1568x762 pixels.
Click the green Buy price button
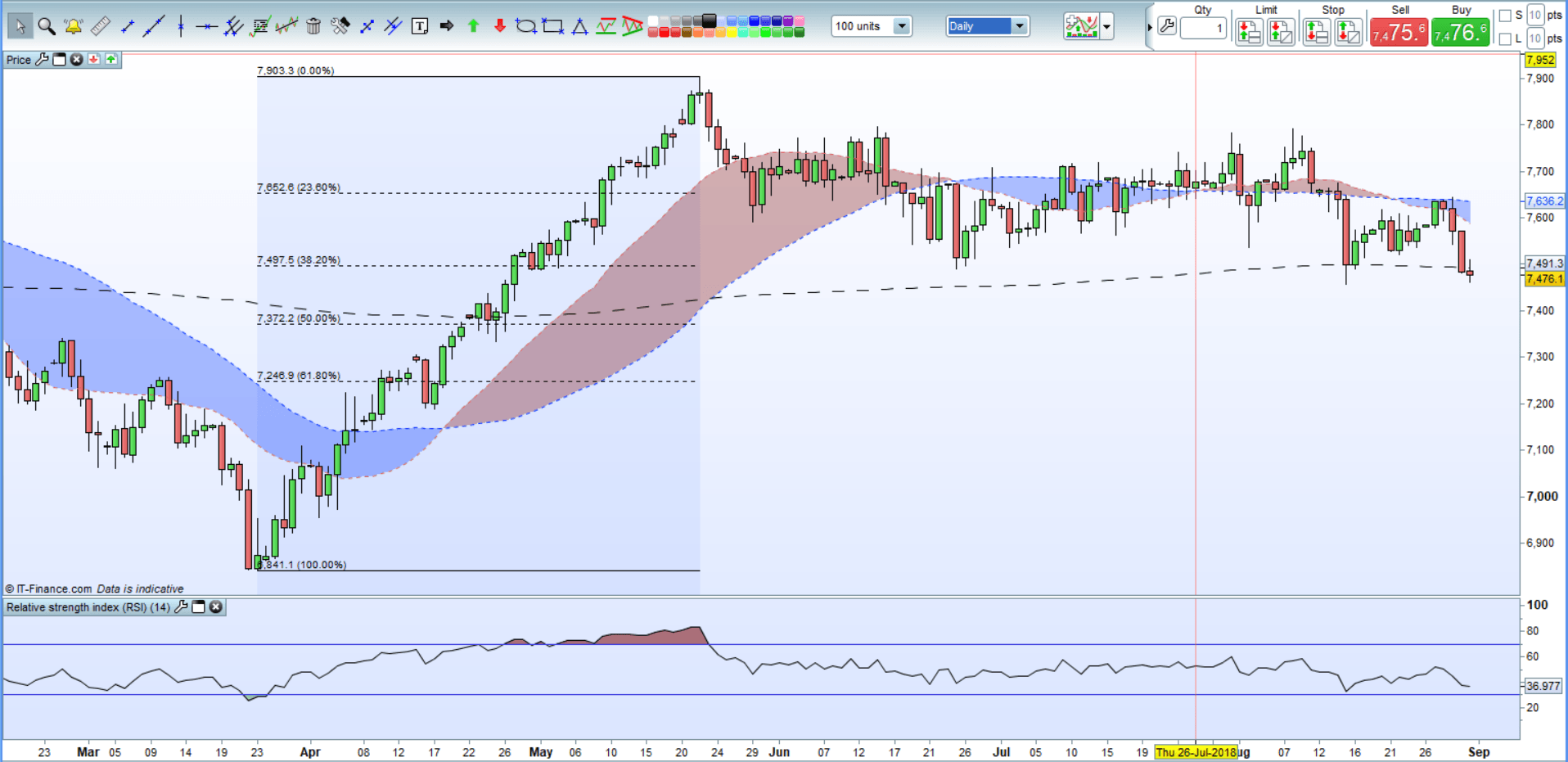pos(1461,32)
